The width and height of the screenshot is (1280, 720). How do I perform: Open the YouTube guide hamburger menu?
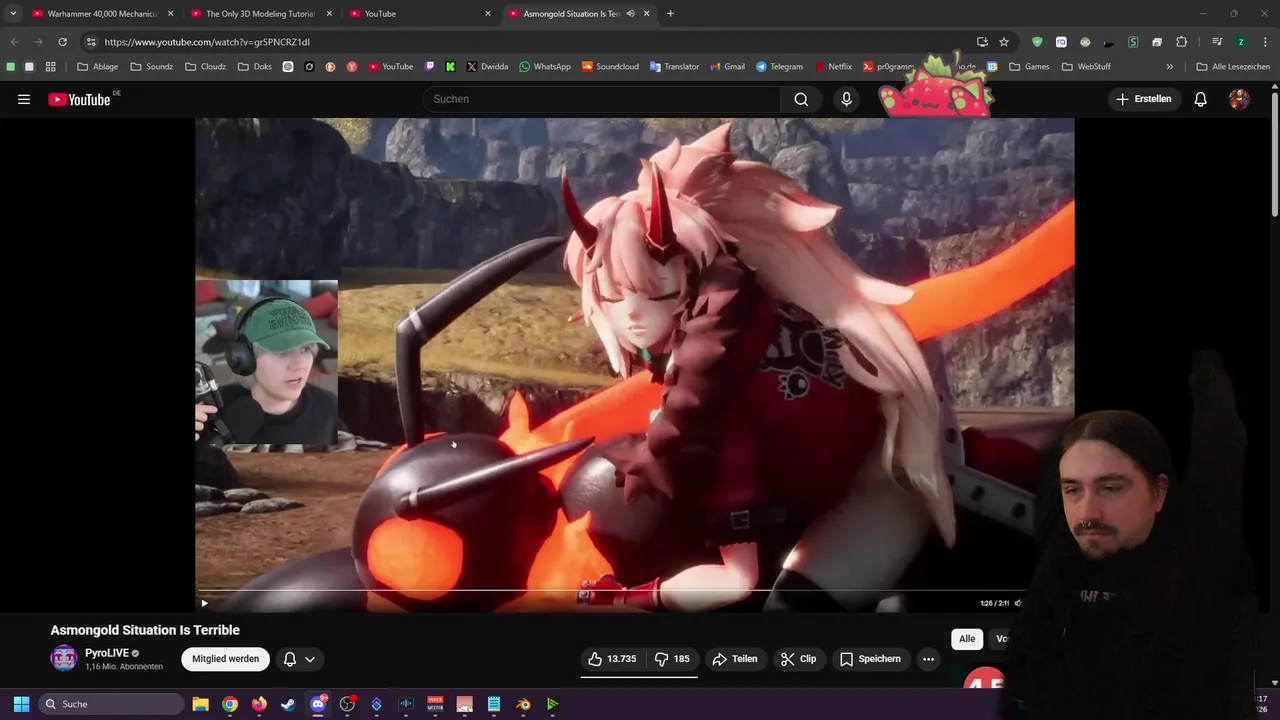(24, 99)
